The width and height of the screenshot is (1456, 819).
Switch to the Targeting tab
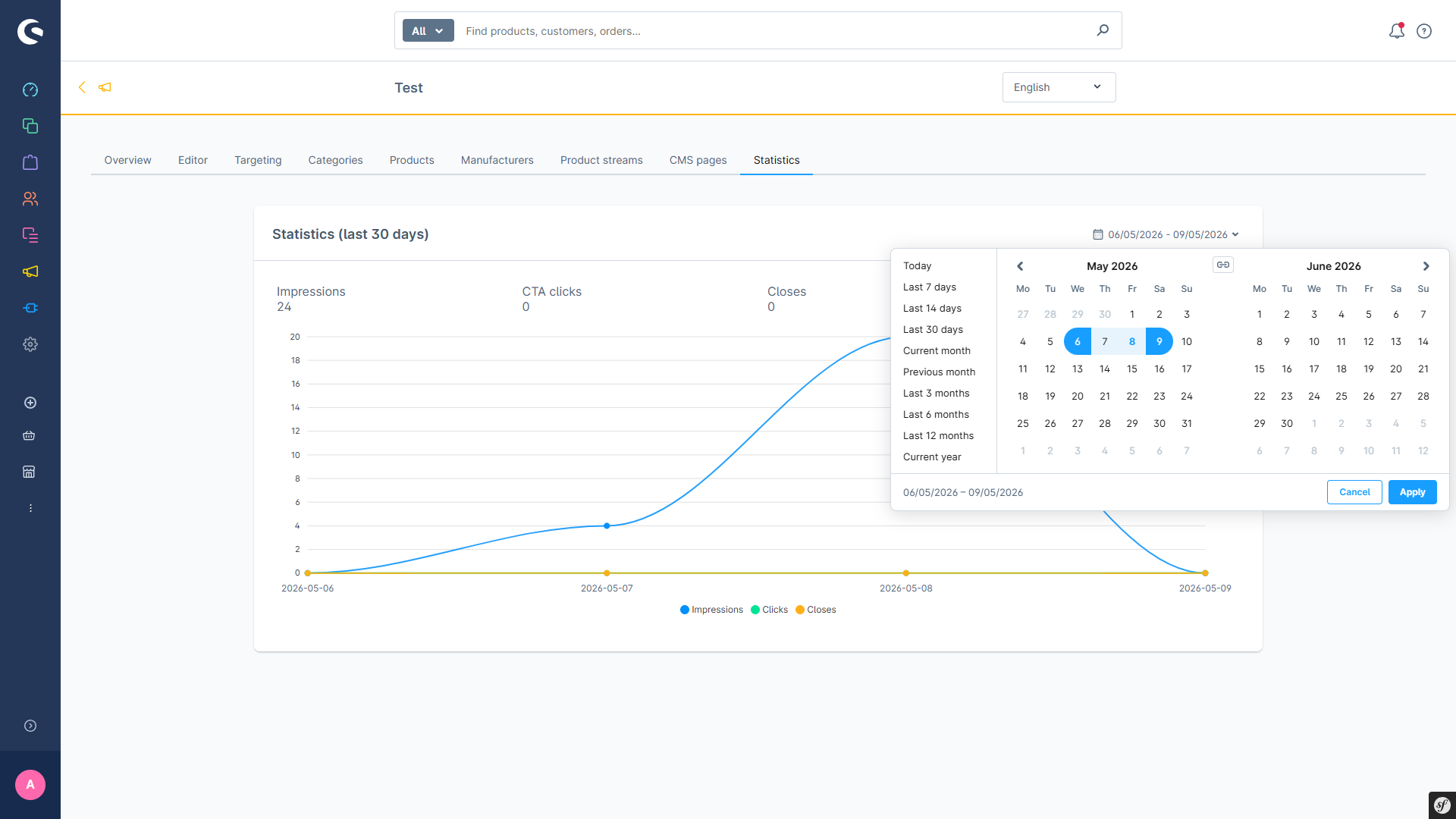tap(258, 160)
